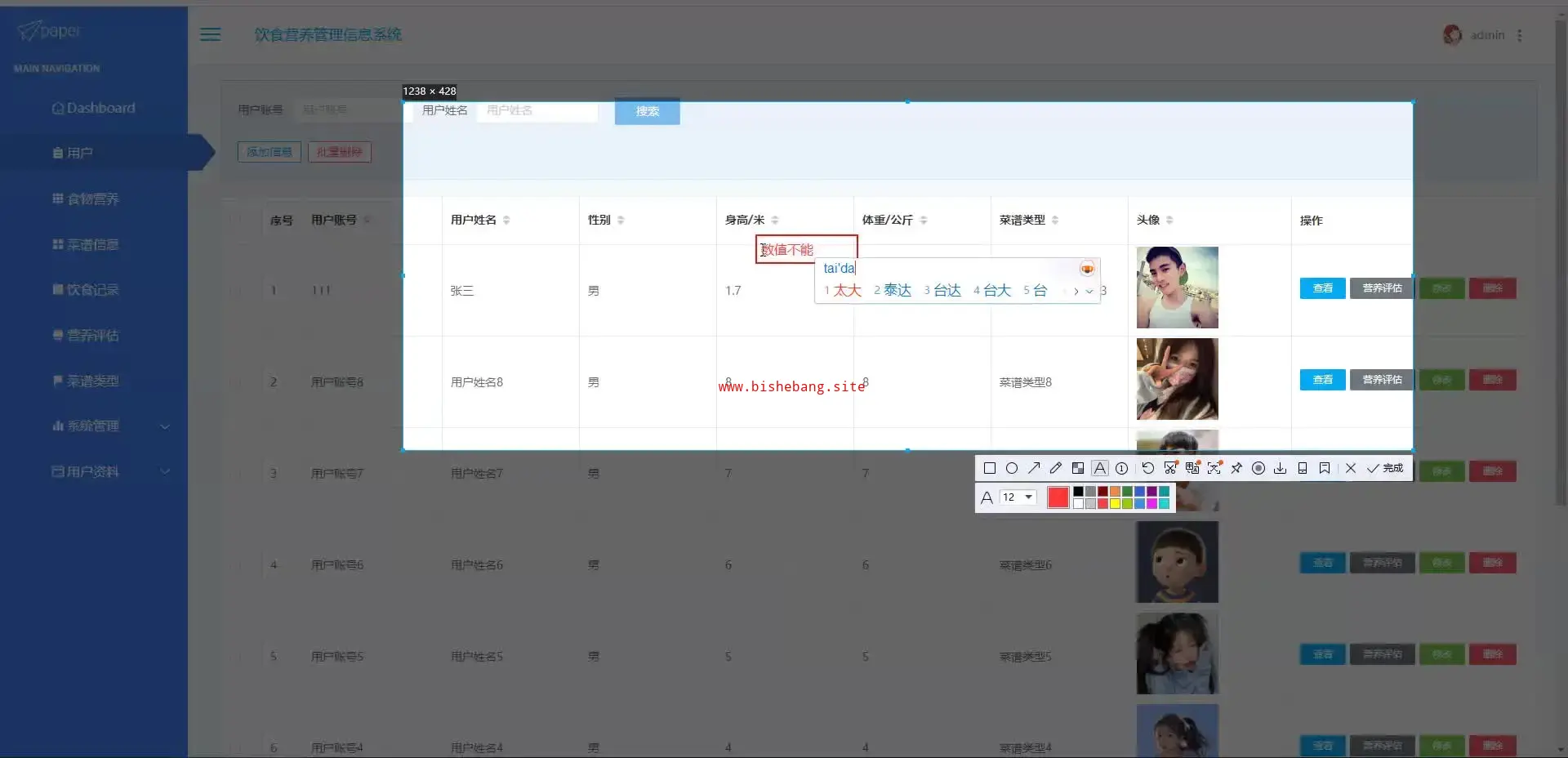Expand the IME candidate list arrow
Image resolution: width=1568 pixels, height=758 pixels.
point(1089,291)
